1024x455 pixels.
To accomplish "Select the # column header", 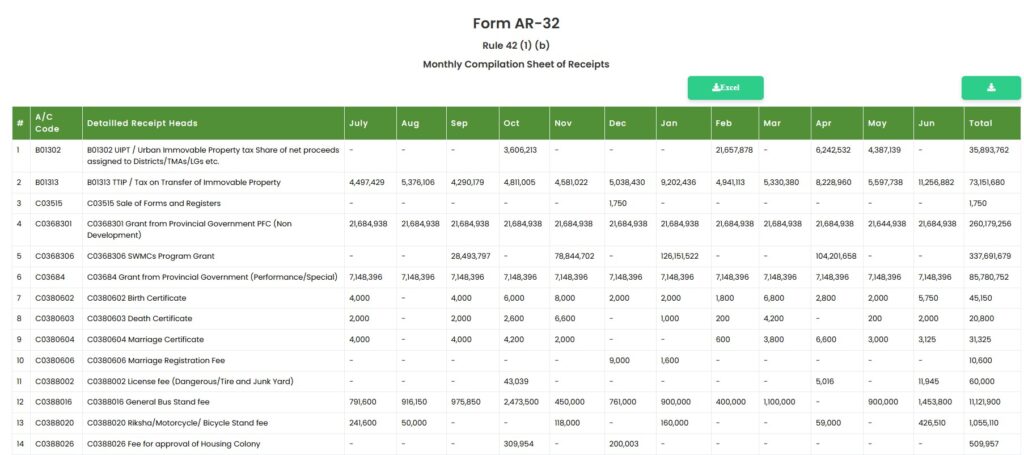I will pos(21,123).
